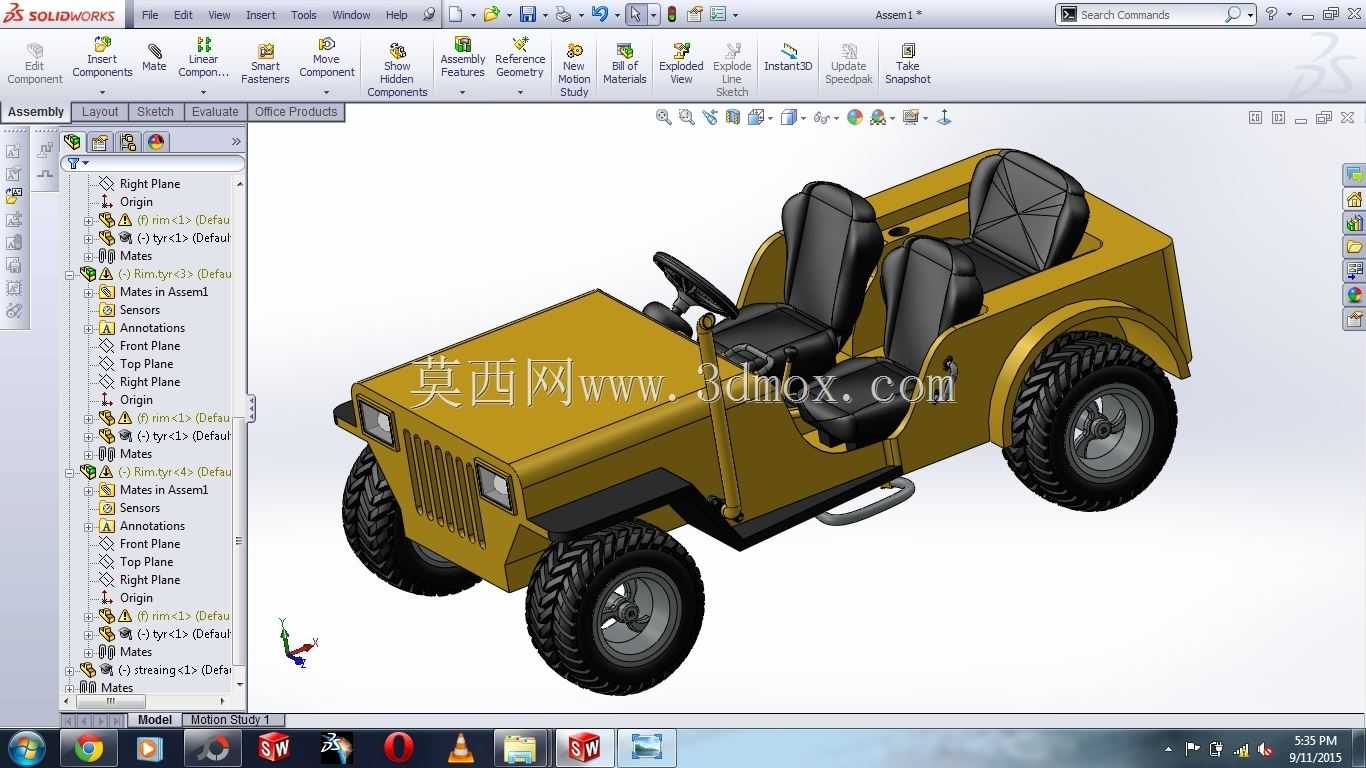1366x768 pixels.
Task: Expand streaing<1> component node
Action: point(70,670)
